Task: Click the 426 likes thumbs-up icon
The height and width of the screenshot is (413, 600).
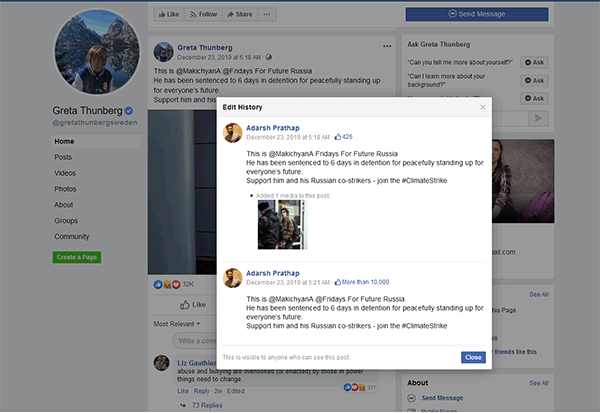Action: click(x=338, y=137)
